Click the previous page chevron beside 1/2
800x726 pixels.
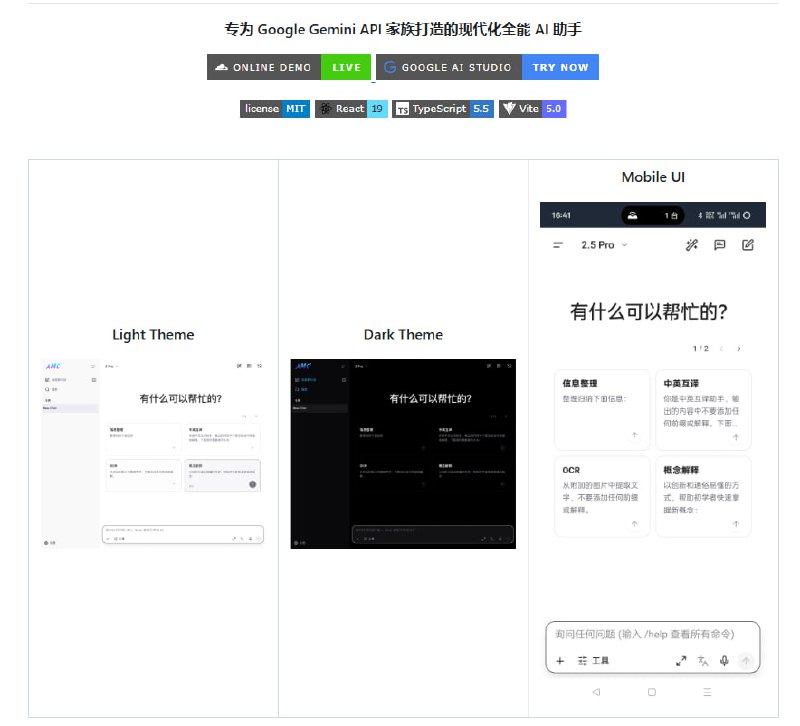[721, 348]
